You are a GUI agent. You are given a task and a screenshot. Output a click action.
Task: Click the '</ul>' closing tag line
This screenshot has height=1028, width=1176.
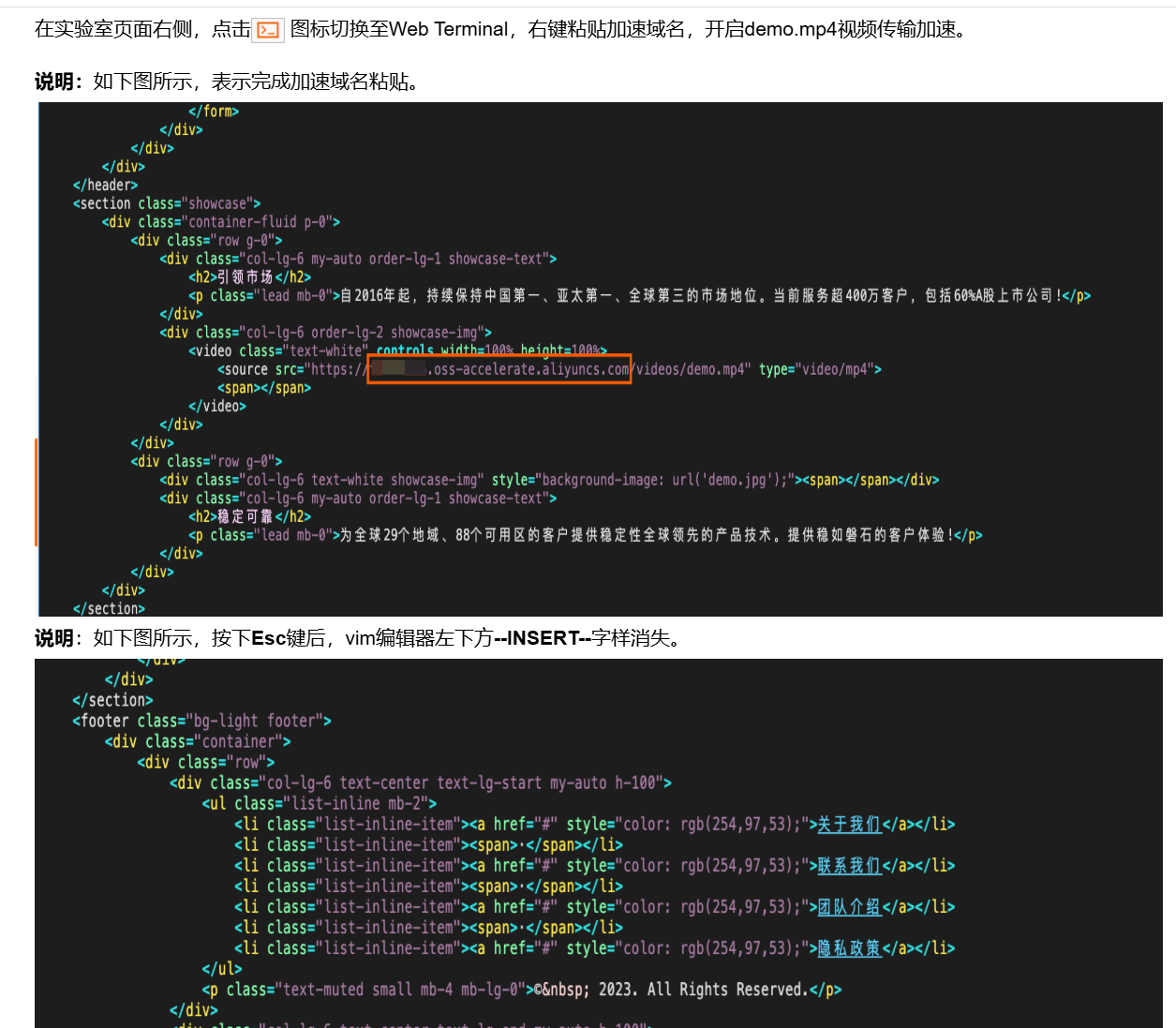[x=222, y=968]
